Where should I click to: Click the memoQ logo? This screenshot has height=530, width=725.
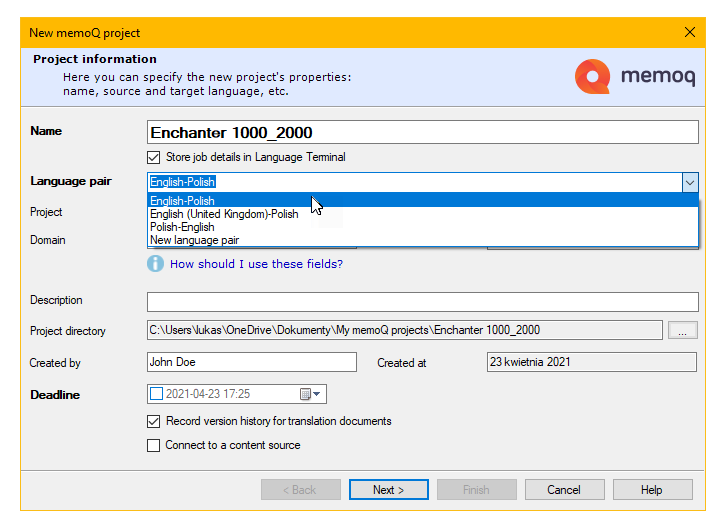(634, 76)
